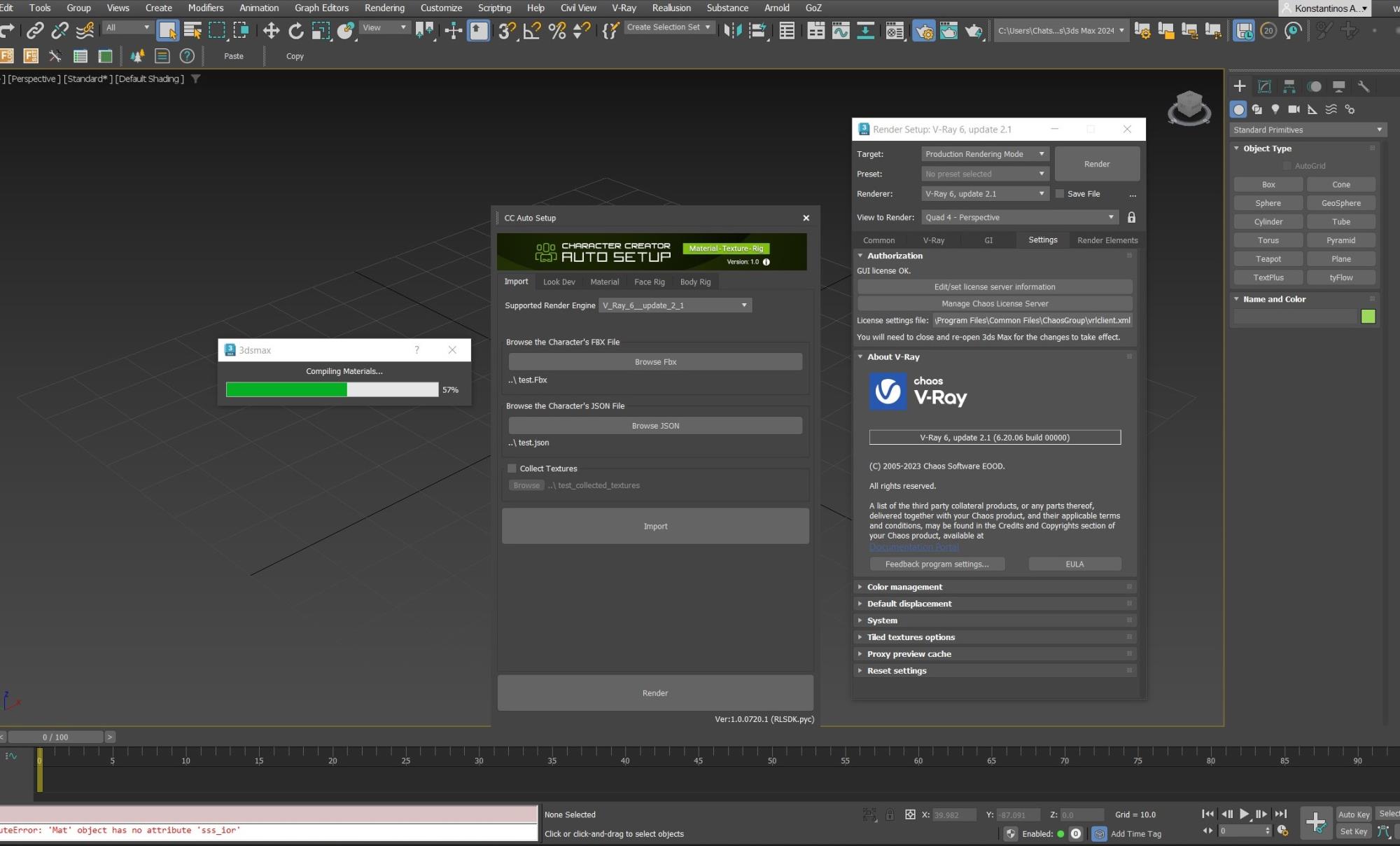Go to the start frame
The height and width of the screenshot is (846, 1400).
coord(1207,814)
